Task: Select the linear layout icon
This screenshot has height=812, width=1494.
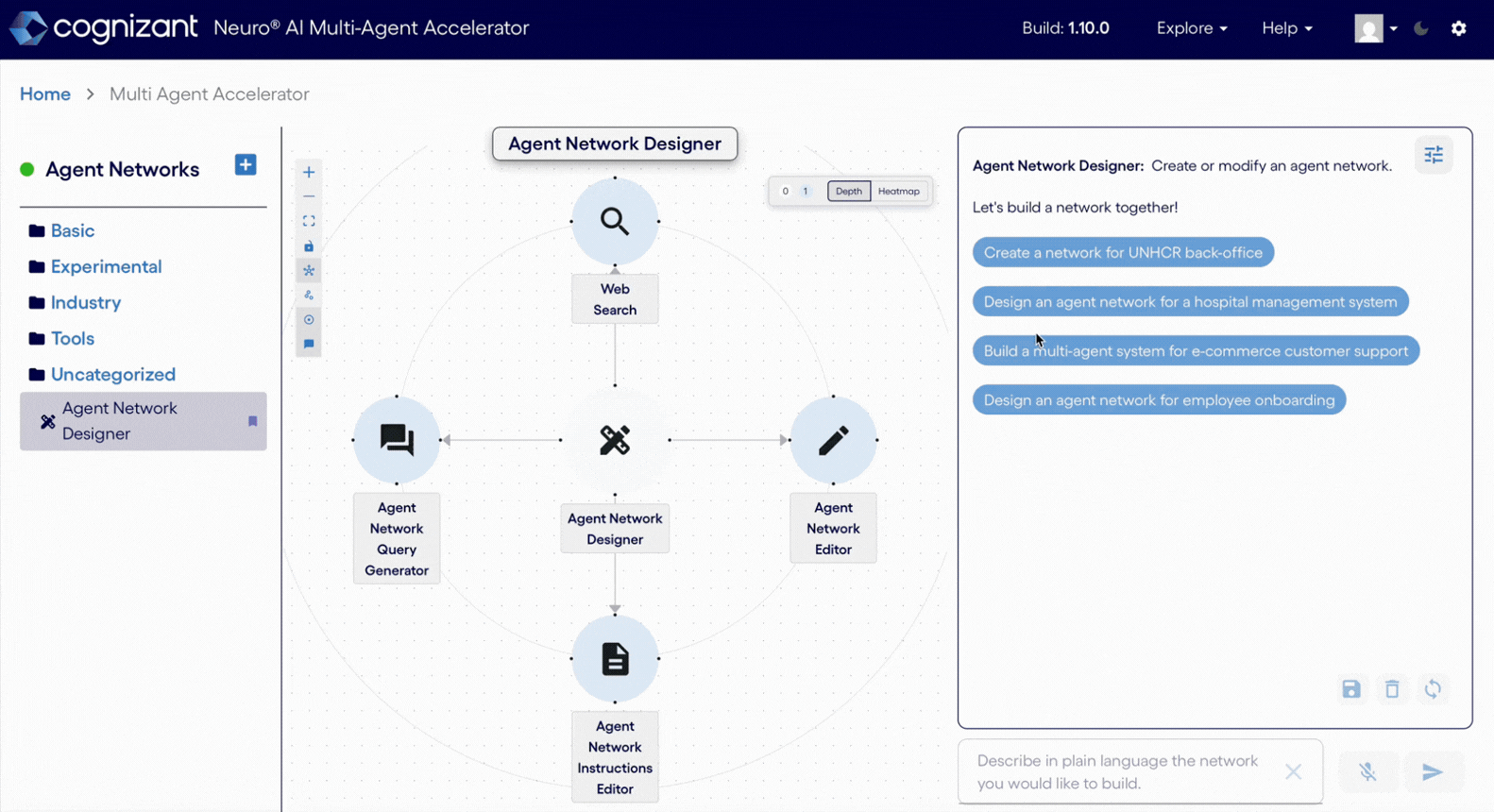Action: tap(309, 296)
